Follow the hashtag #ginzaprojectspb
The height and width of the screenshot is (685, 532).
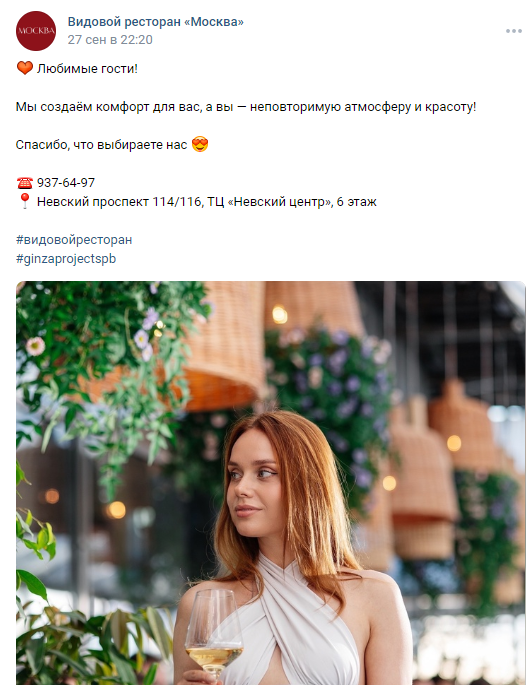[66, 259]
